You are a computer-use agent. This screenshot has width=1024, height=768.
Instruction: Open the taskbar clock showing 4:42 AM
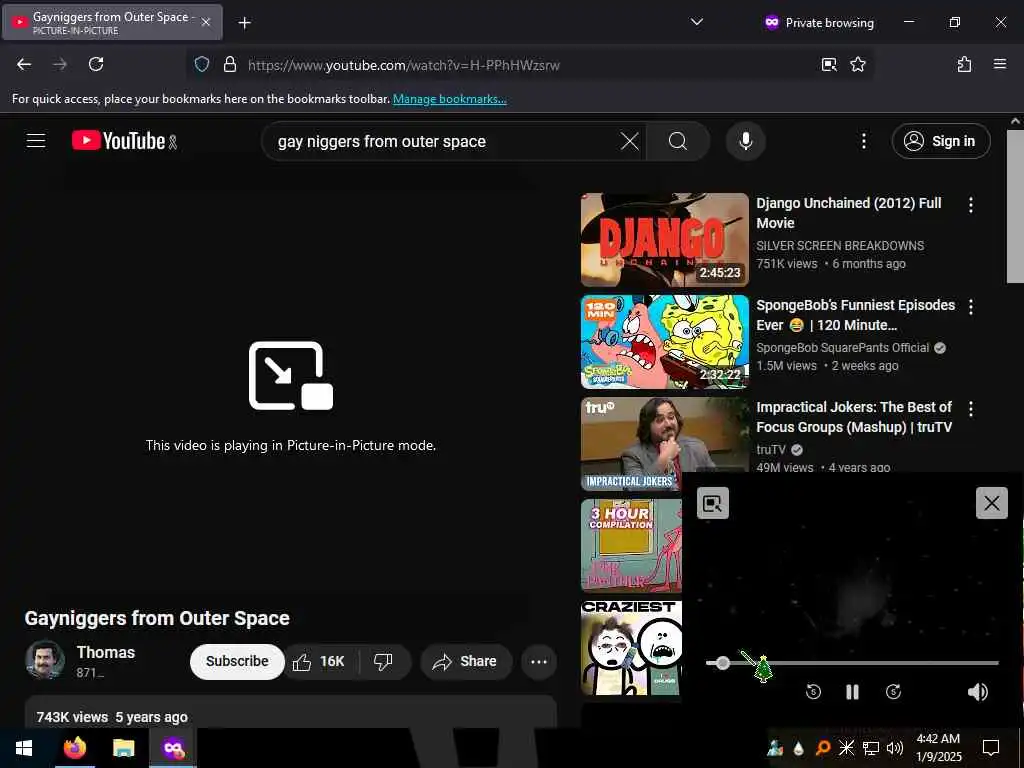pyautogui.click(x=938, y=748)
